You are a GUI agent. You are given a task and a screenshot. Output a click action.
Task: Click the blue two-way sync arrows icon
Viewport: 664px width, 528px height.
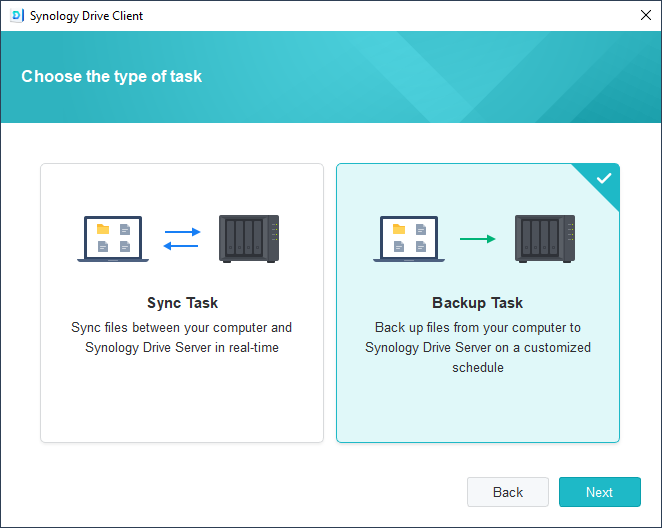point(181,238)
